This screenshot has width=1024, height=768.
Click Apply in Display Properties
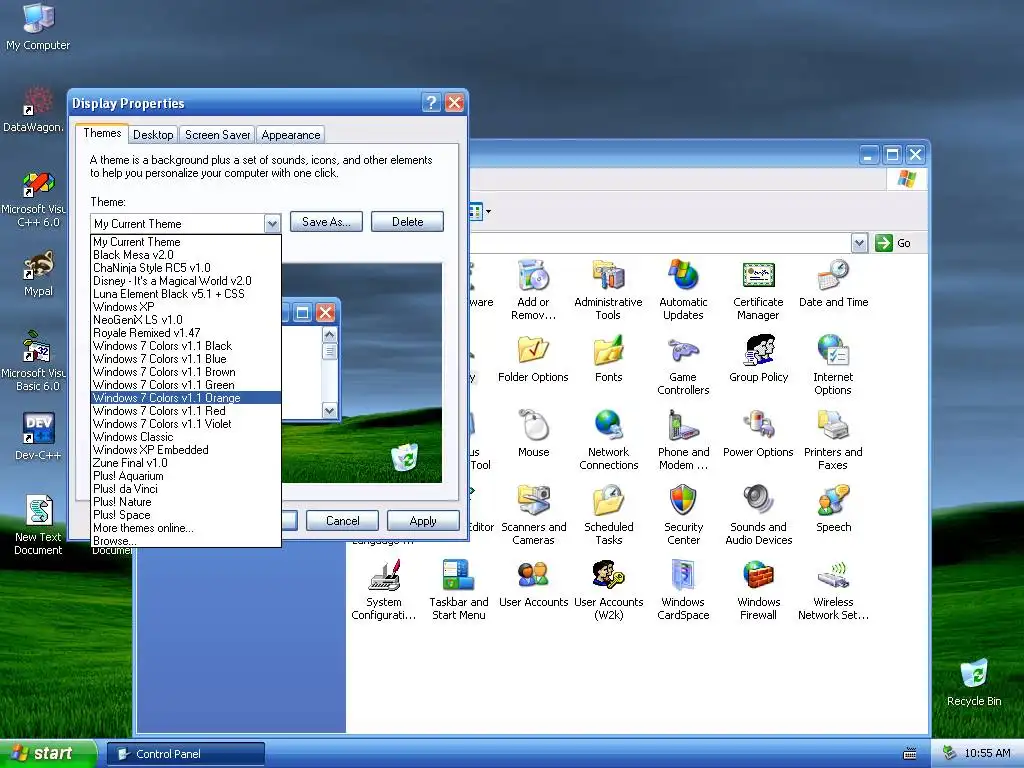[x=423, y=521]
